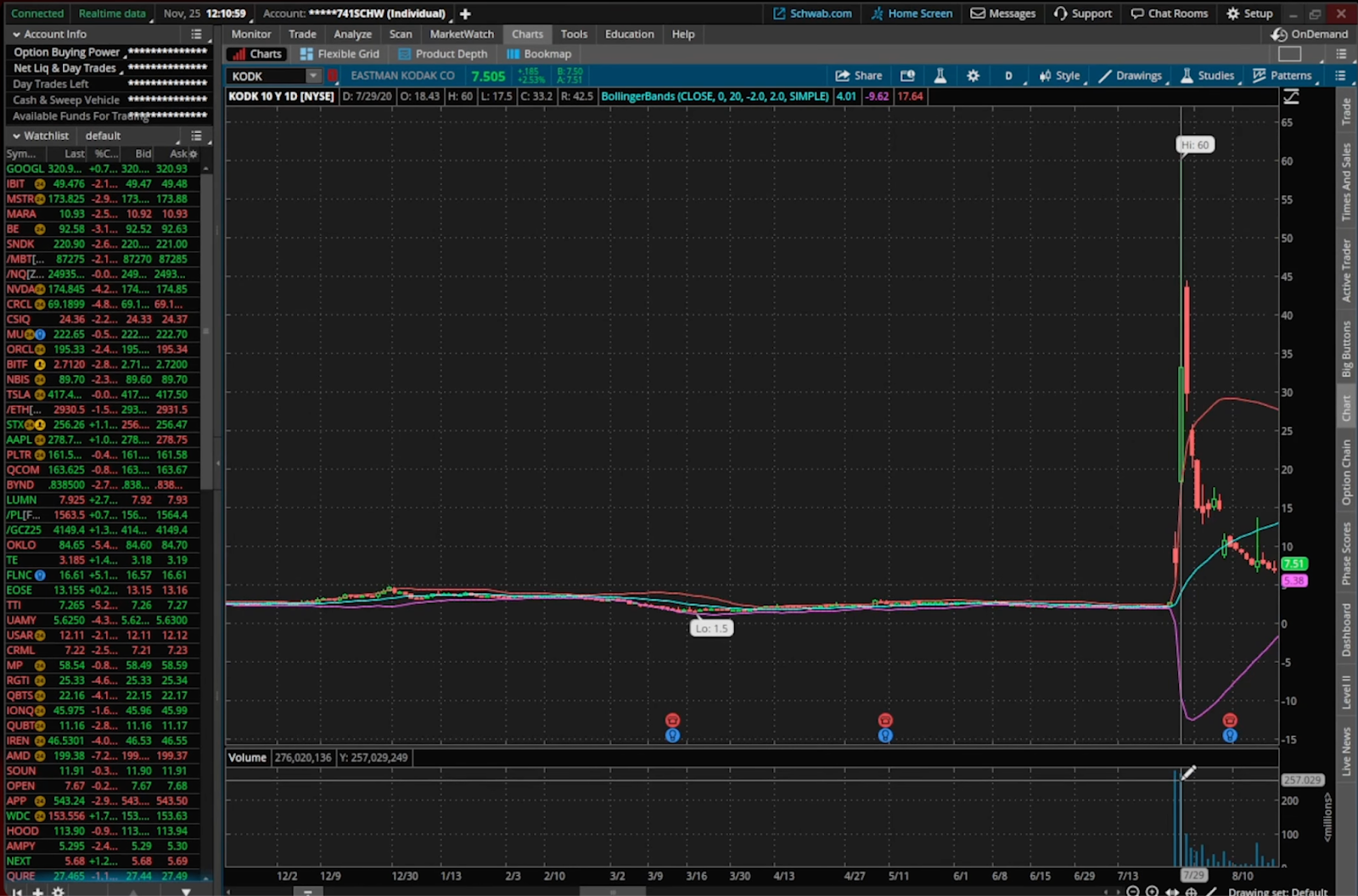Screen dimensions: 1358x896
Task: Open Level II side tab
Action: point(1346,692)
